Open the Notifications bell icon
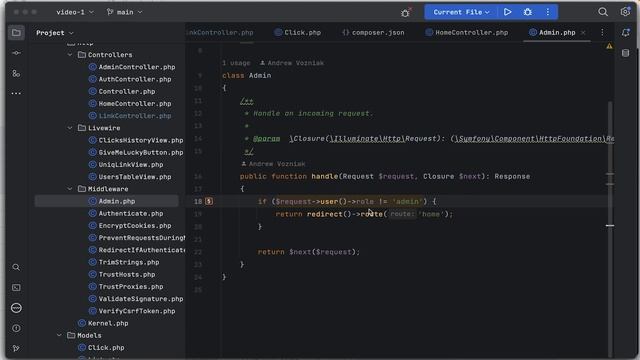 [x=625, y=33]
